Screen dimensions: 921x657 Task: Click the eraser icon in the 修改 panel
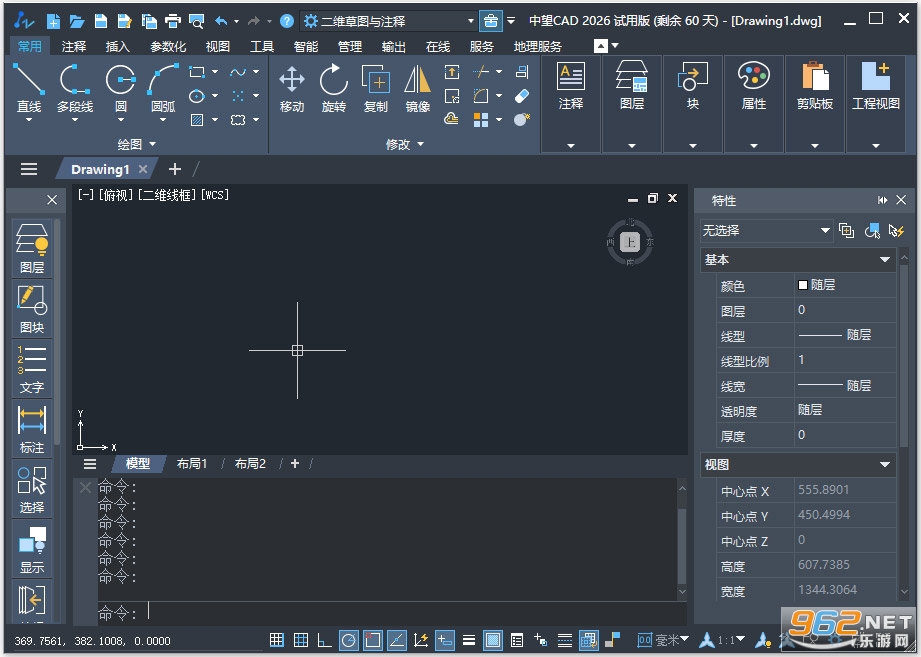tap(522, 96)
